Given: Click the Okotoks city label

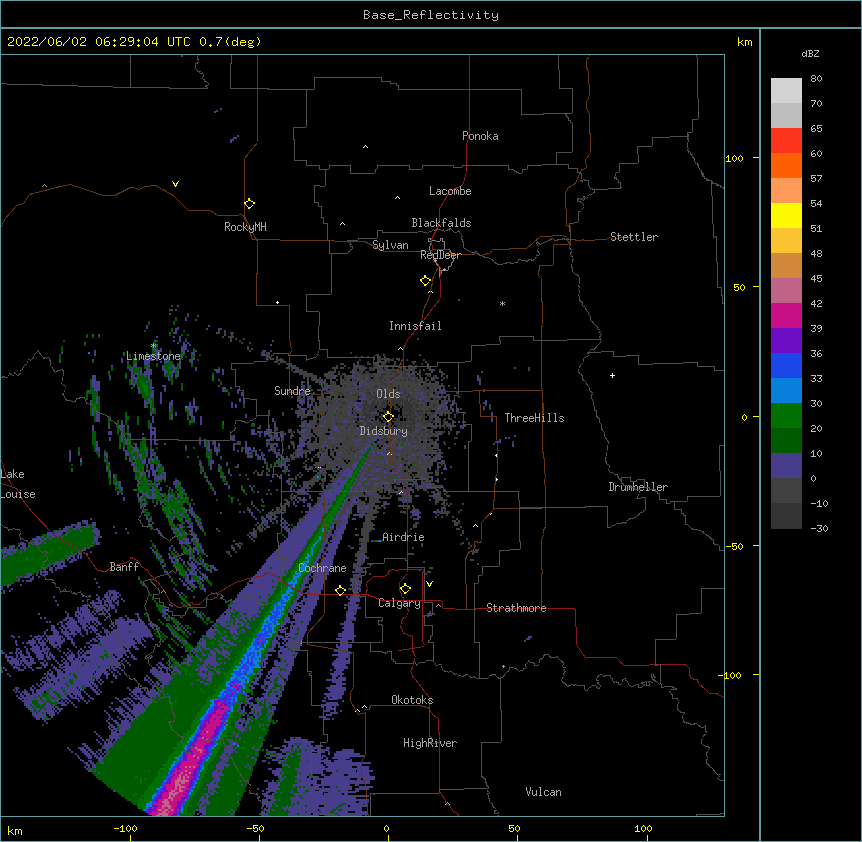Looking at the screenshot, I should [x=412, y=700].
